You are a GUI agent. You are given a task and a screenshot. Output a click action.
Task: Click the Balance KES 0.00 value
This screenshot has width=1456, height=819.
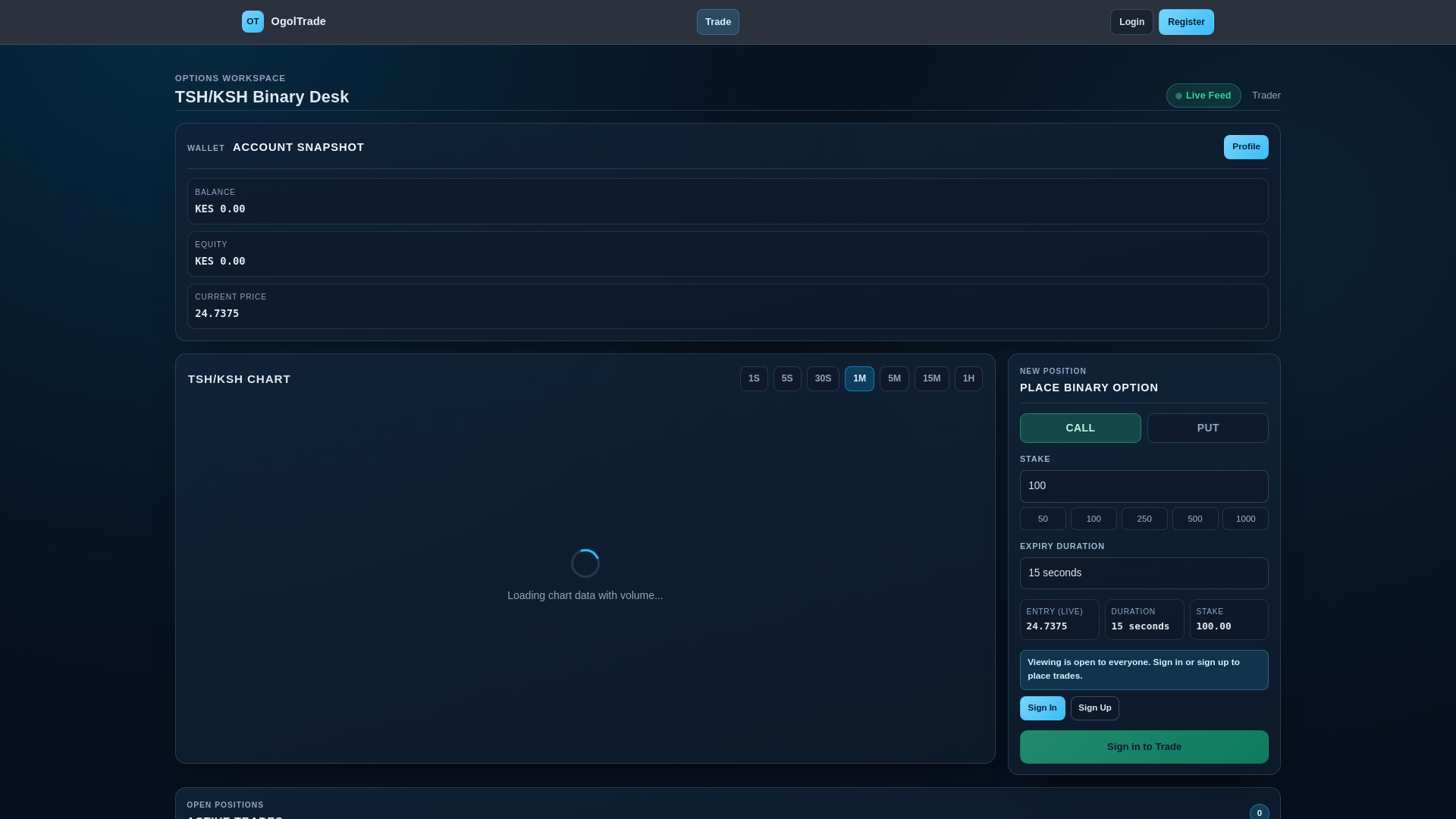coord(220,209)
